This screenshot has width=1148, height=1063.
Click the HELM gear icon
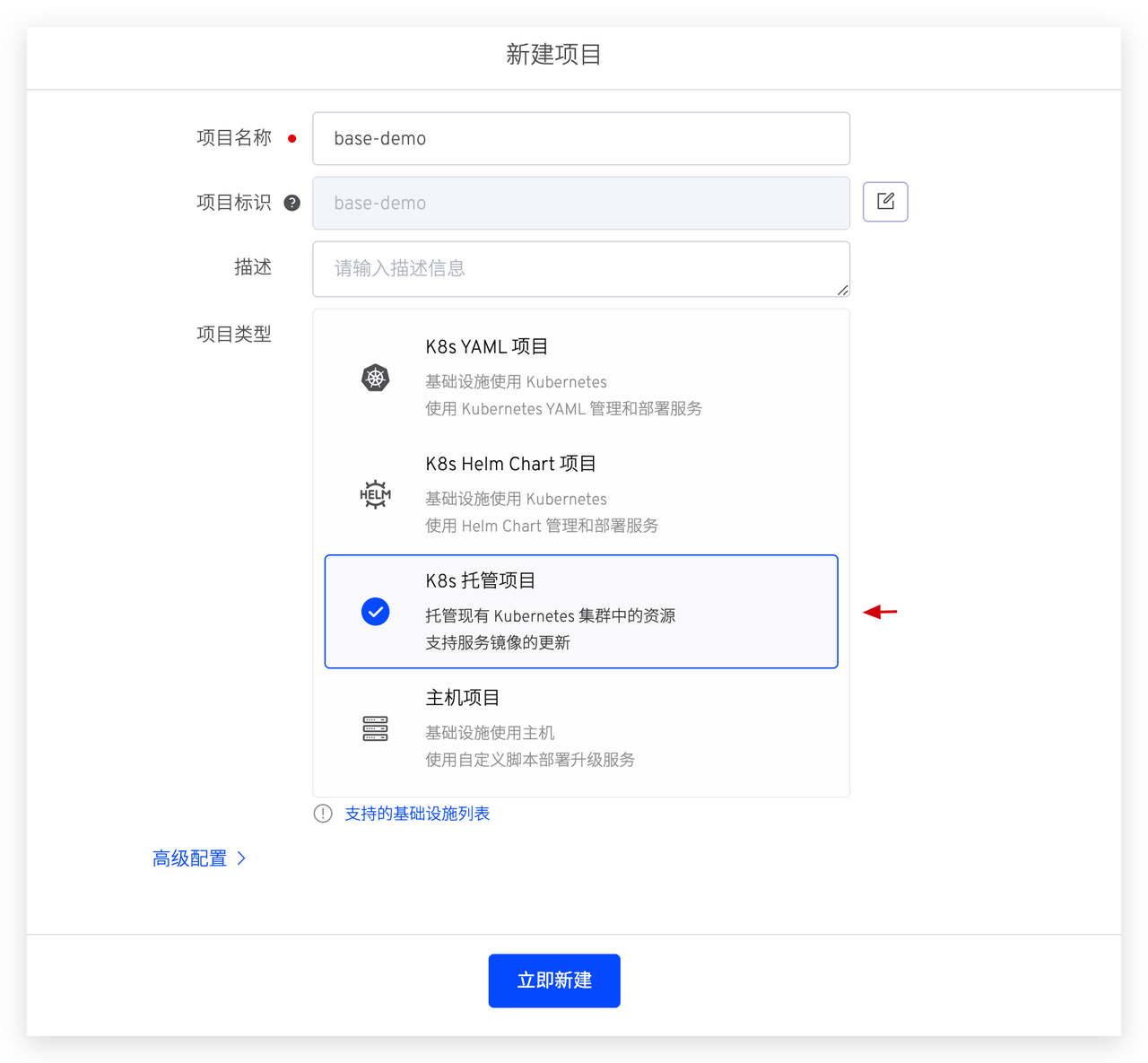click(x=375, y=494)
